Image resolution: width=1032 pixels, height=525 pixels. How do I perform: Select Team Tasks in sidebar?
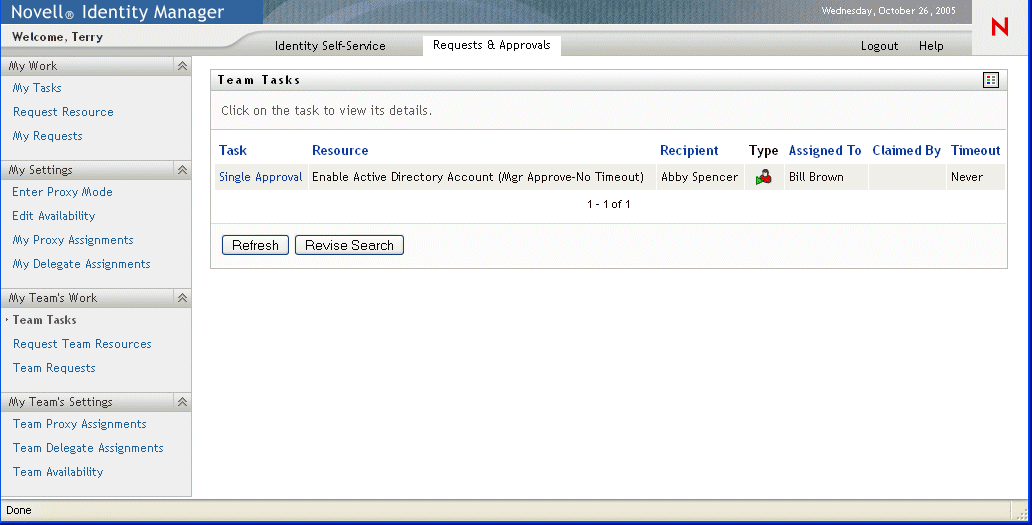[x=45, y=320]
